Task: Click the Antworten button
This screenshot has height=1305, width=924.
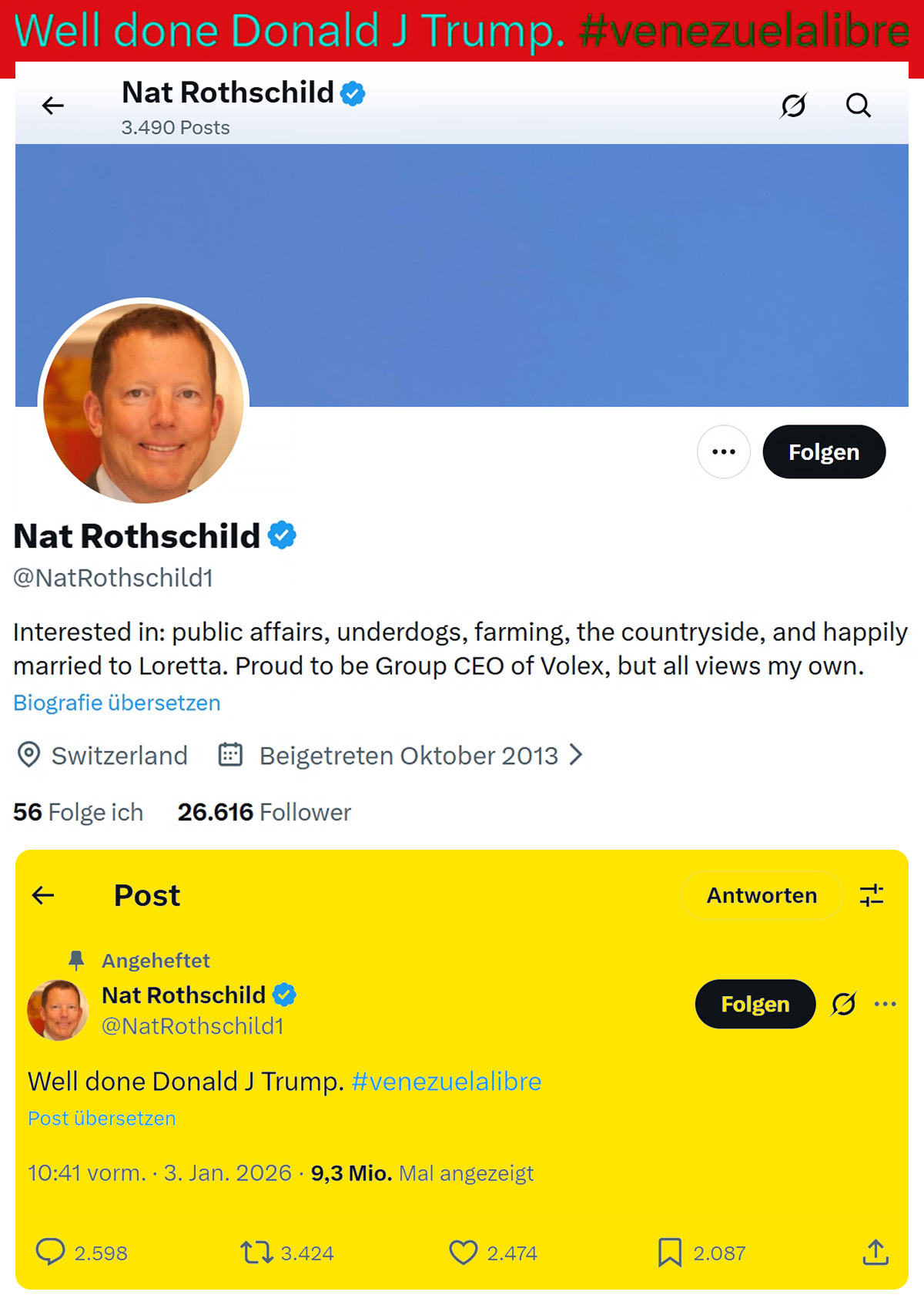Action: [x=762, y=895]
